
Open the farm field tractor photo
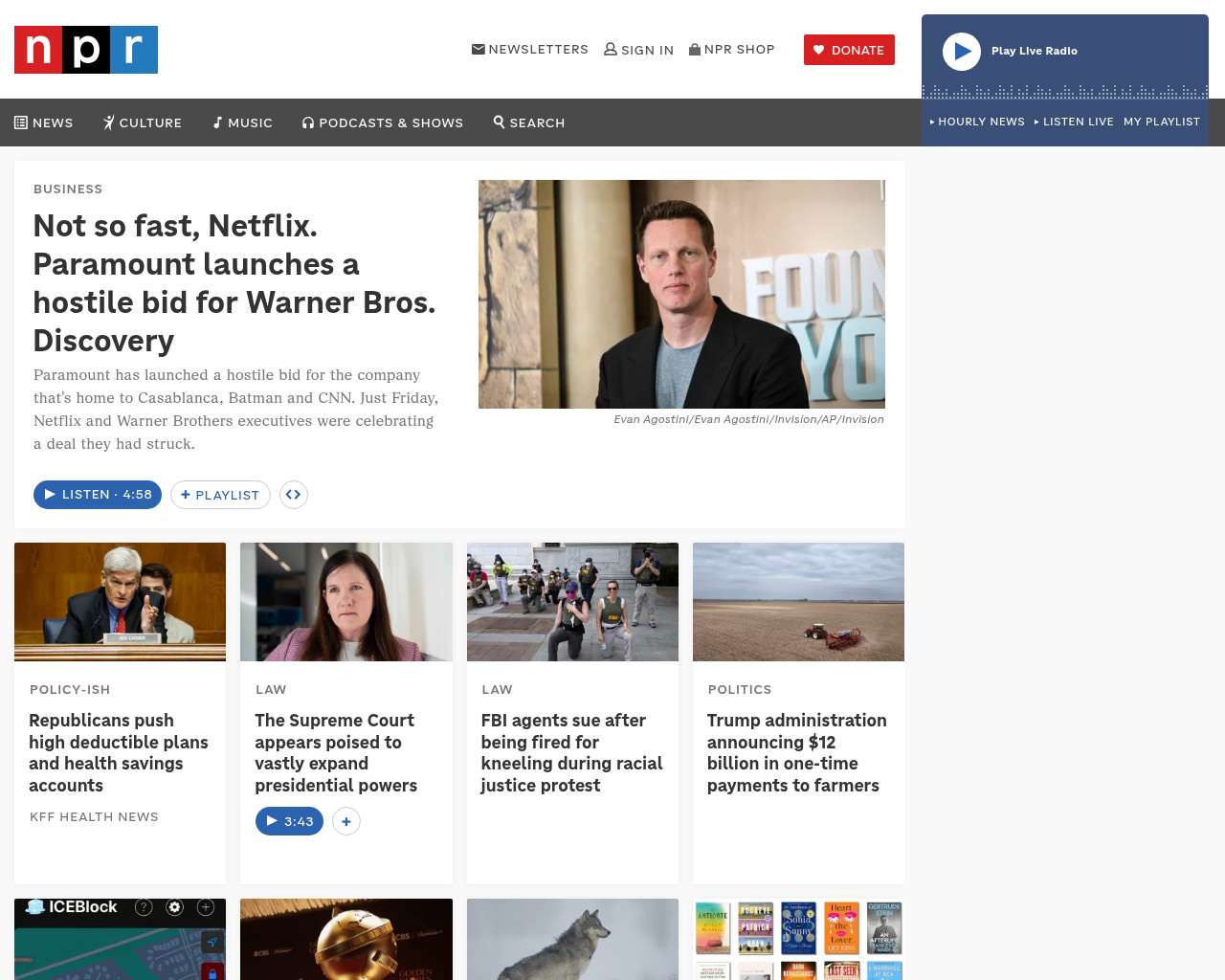[798, 602]
